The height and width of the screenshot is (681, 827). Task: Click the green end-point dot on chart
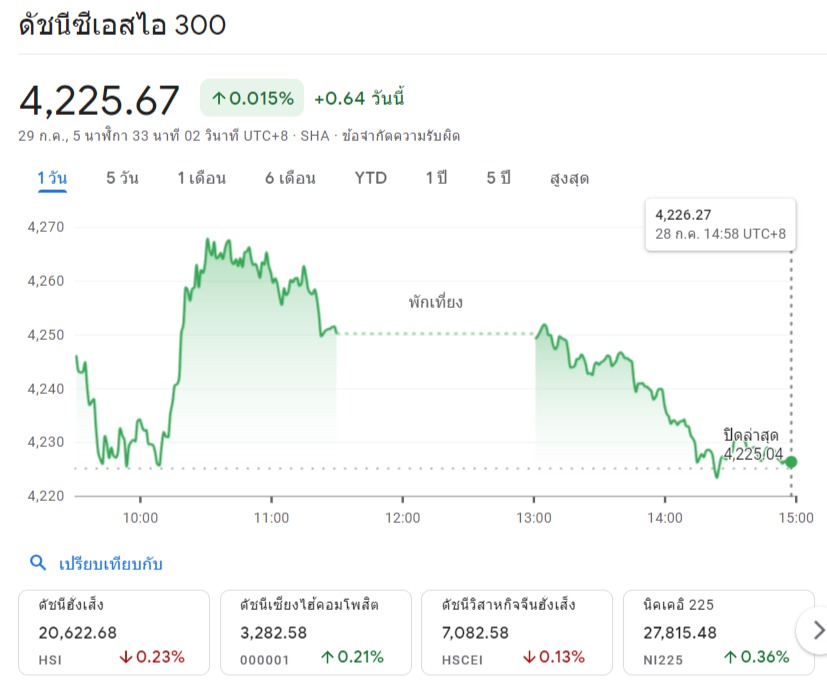pos(792,462)
